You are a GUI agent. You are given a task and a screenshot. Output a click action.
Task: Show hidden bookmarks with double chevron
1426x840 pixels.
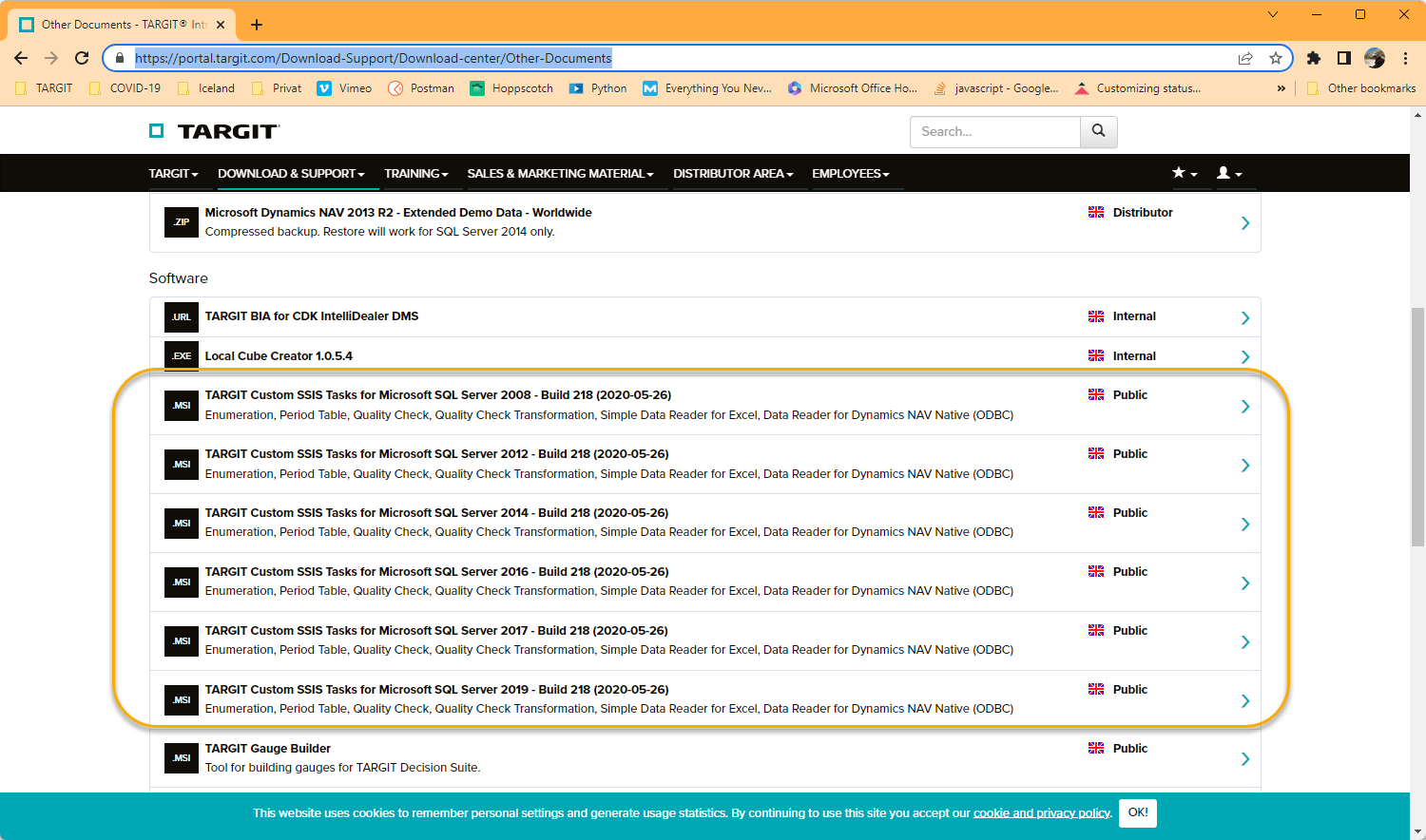point(1281,88)
